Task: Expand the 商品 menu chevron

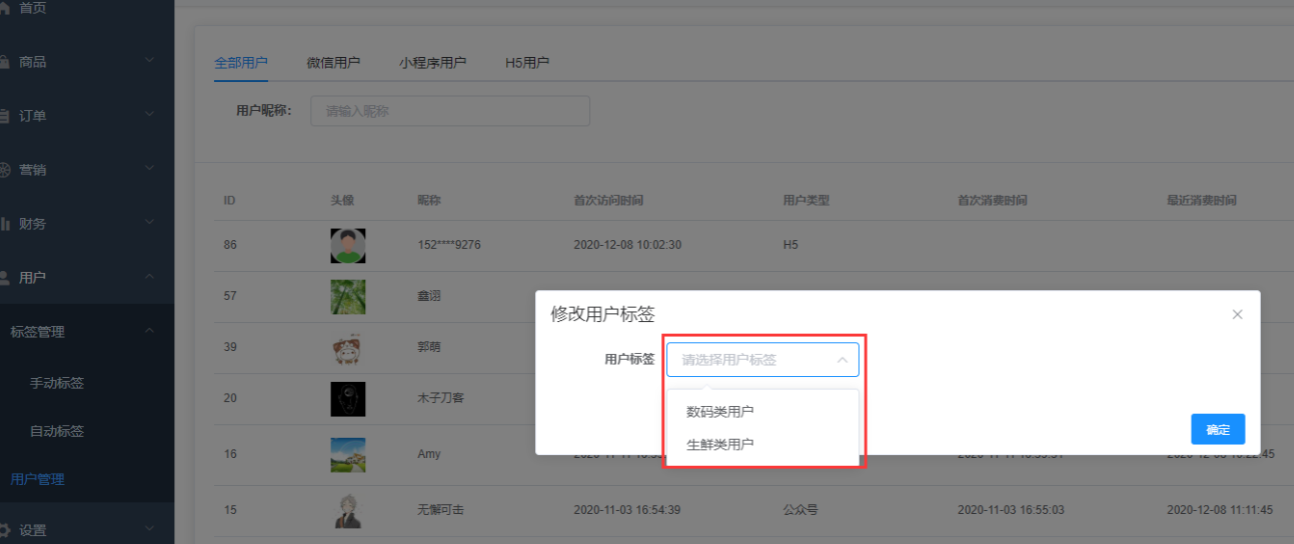Action: click(x=150, y=61)
